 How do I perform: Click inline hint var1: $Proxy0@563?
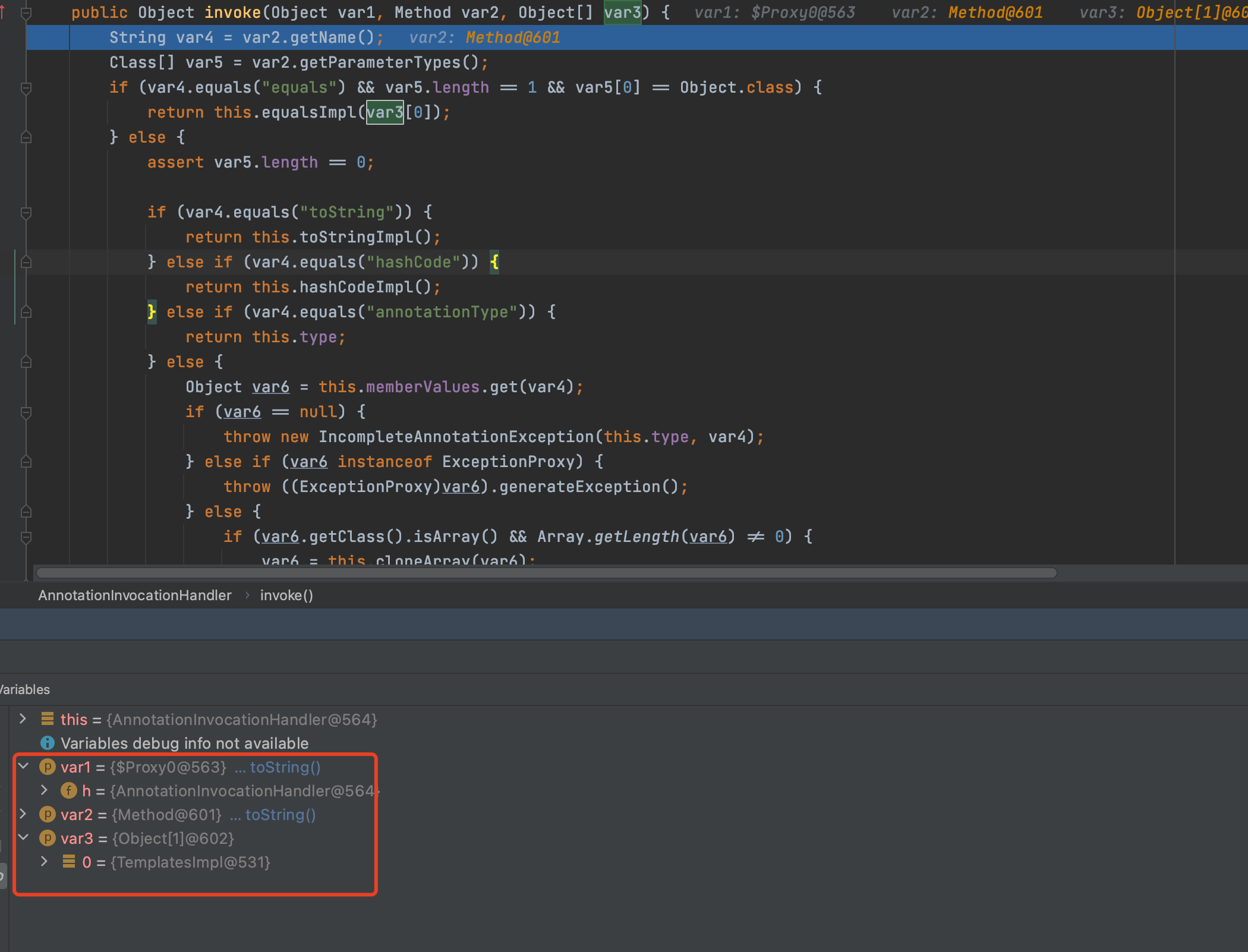[x=775, y=12]
